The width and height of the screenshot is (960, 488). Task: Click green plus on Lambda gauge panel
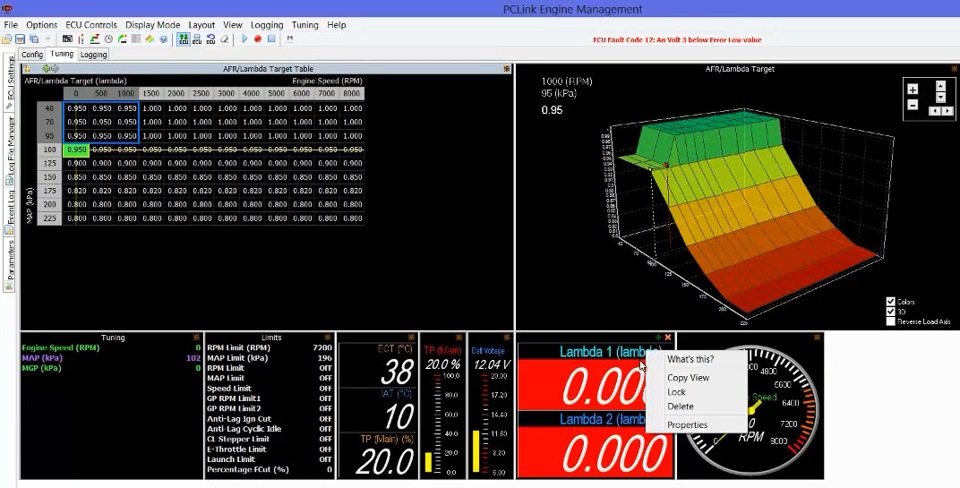[x=658, y=337]
